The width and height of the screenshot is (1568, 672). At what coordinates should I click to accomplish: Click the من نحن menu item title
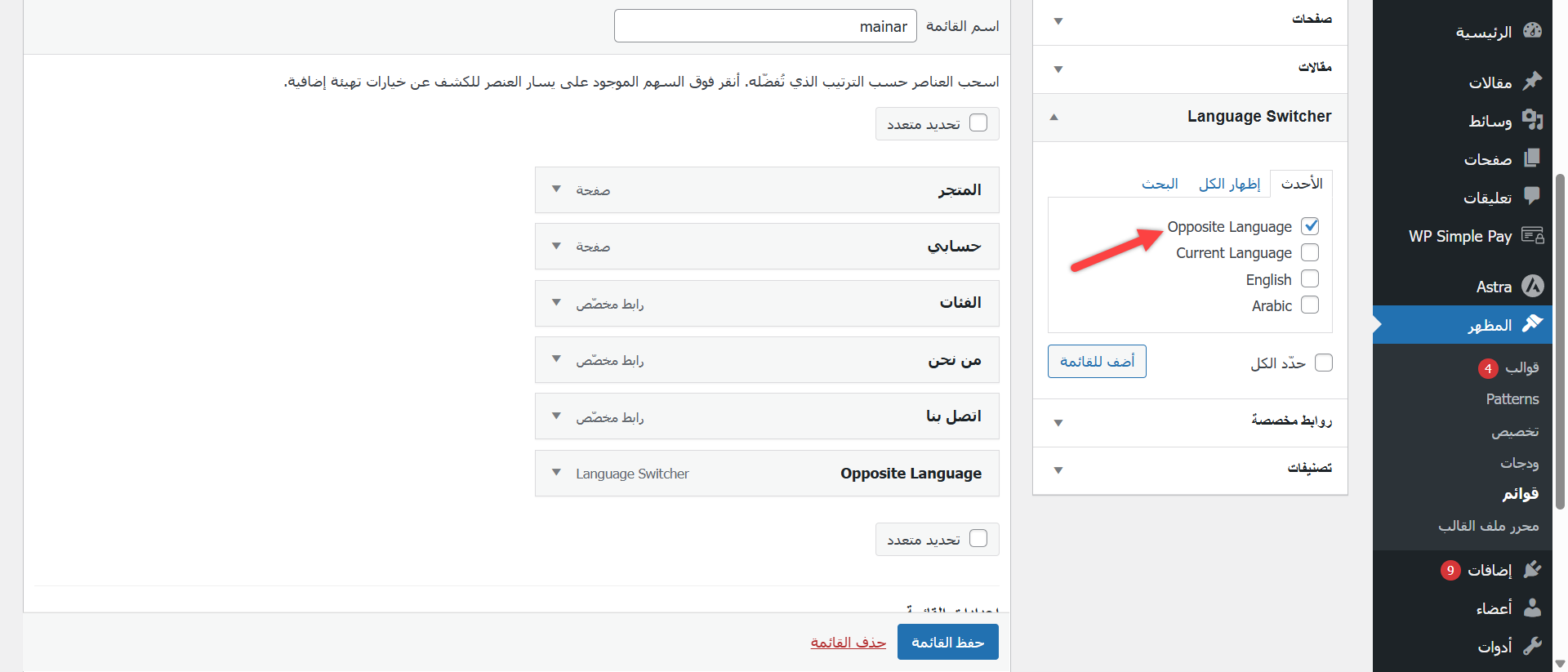[x=955, y=359]
